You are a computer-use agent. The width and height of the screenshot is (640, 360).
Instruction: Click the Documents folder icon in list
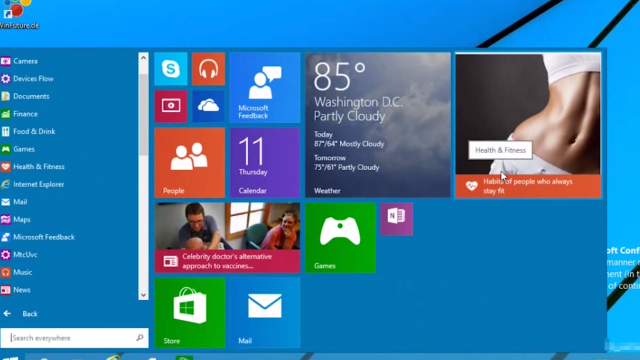pos(5,96)
